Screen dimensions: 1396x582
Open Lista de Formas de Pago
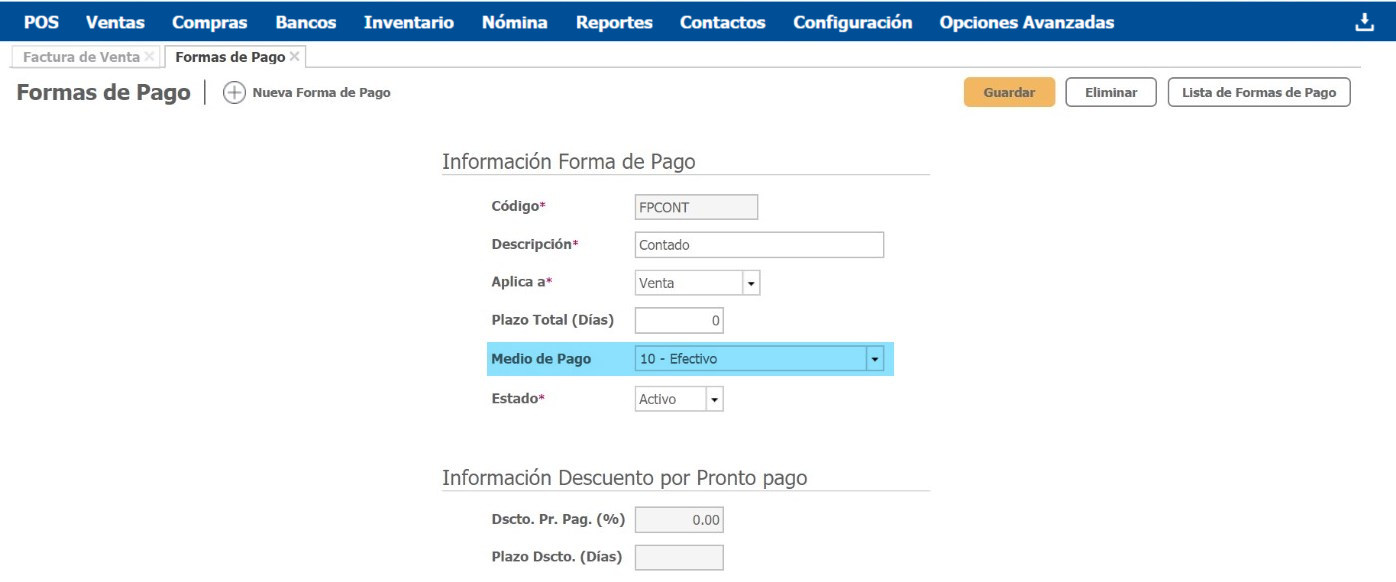(x=1258, y=92)
